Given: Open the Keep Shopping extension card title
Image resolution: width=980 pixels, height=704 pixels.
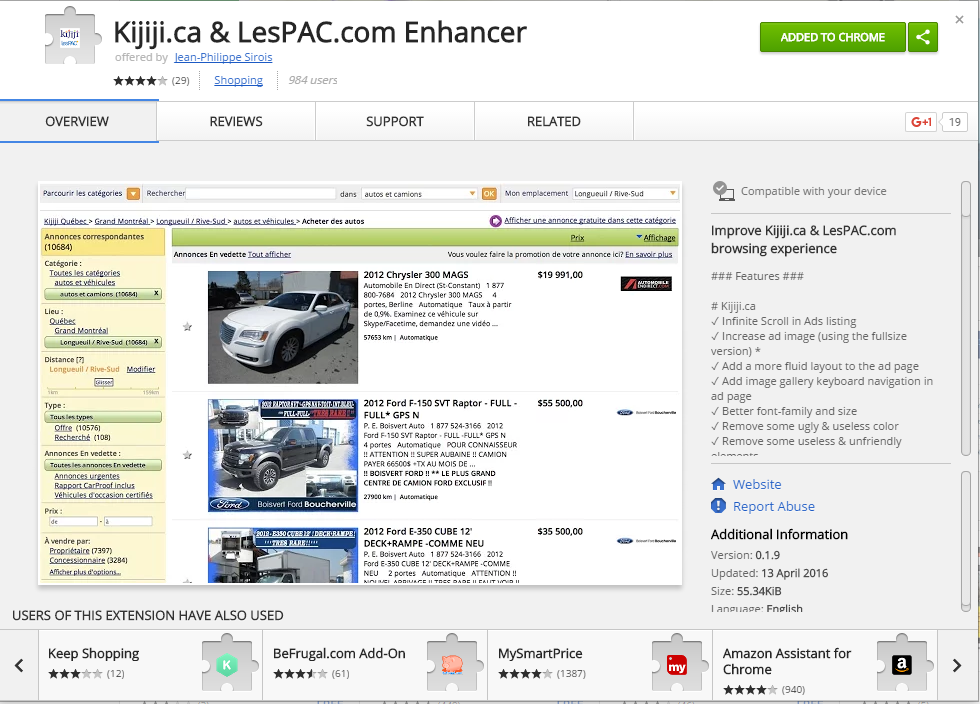Looking at the screenshot, I should [94, 653].
